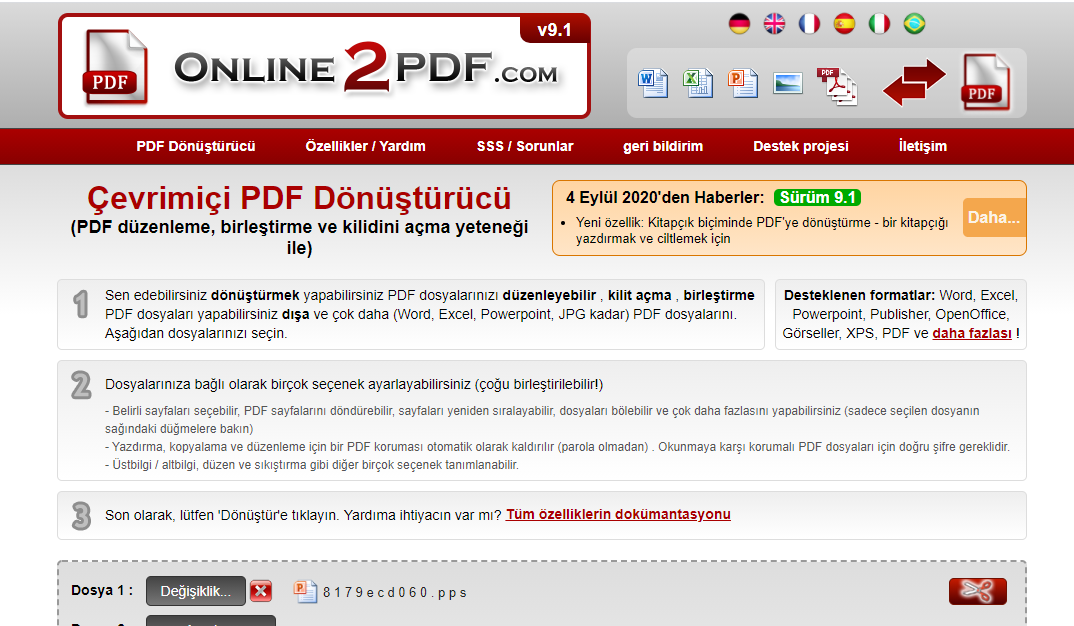The image size is (1074, 626).
Task: Select the file name 8179ecd060.pps
Action: (395, 592)
